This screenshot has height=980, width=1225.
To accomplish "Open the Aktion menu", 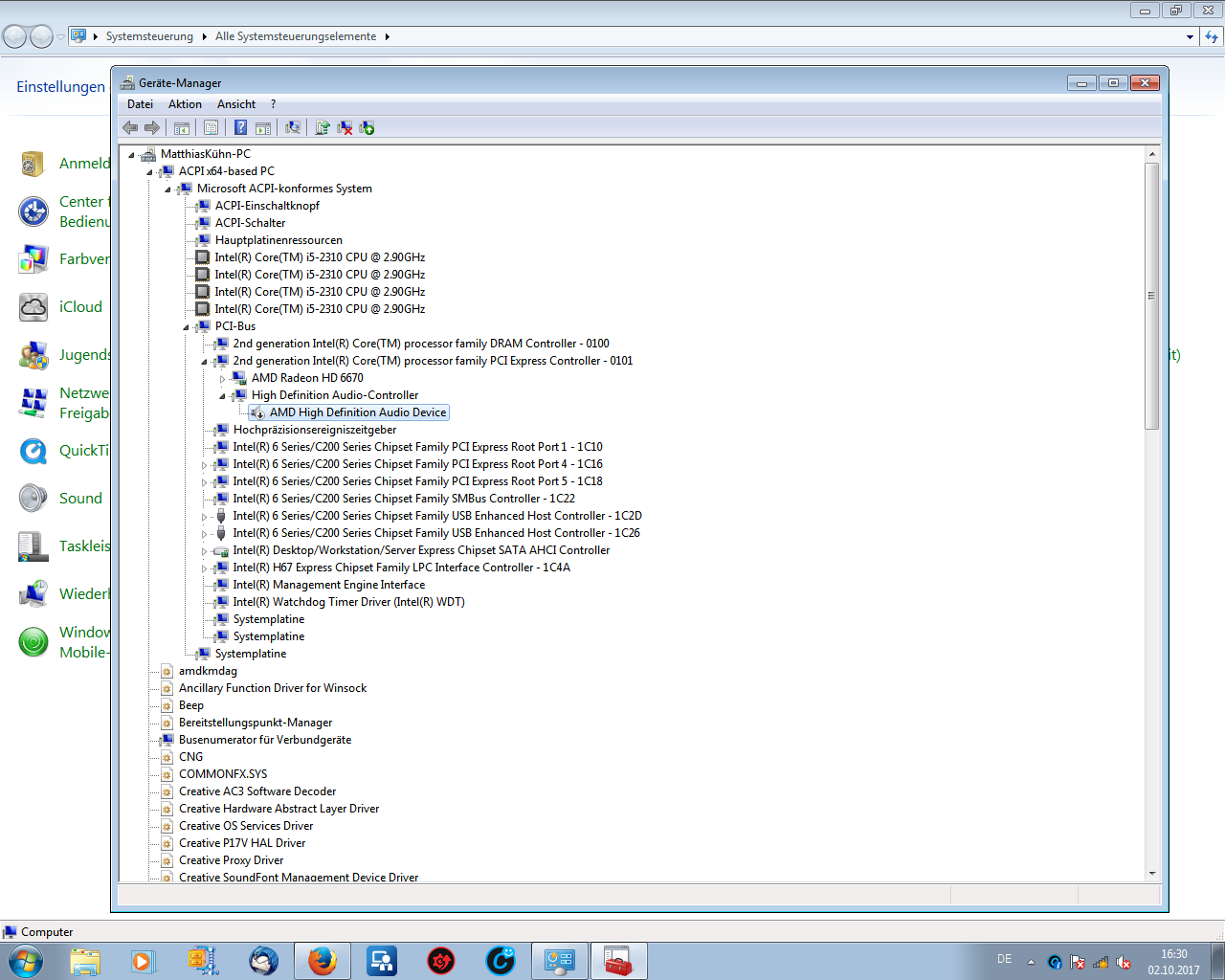I will tap(185, 104).
